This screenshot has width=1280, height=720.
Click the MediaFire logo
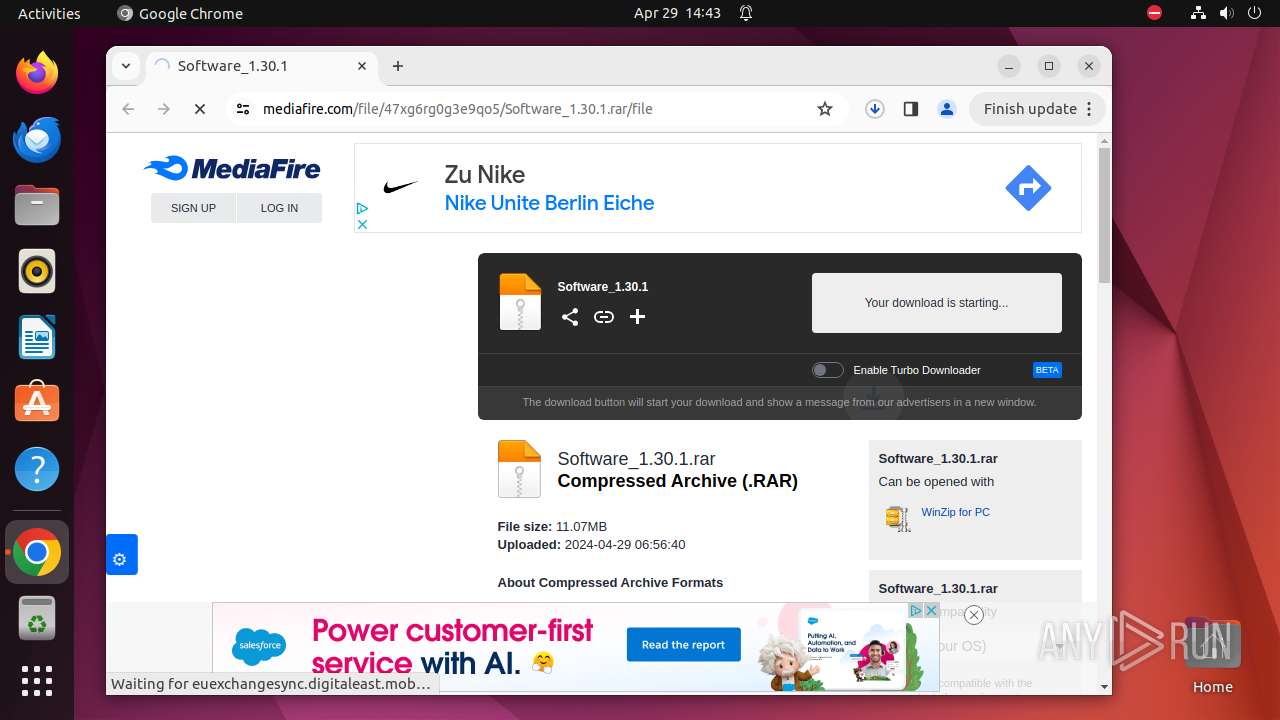click(232, 168)
